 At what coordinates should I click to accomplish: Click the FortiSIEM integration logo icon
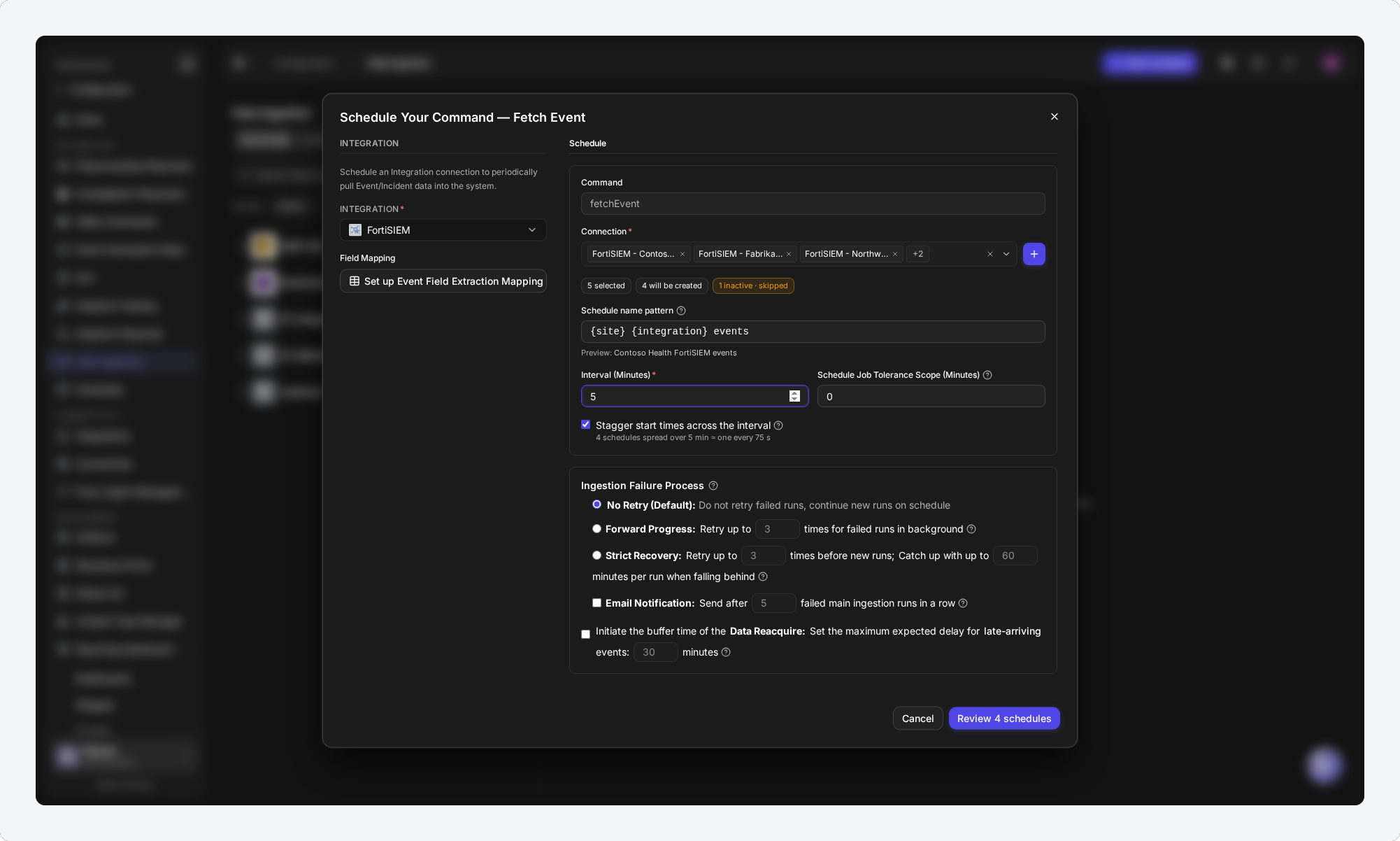click(x=355, y=230)
